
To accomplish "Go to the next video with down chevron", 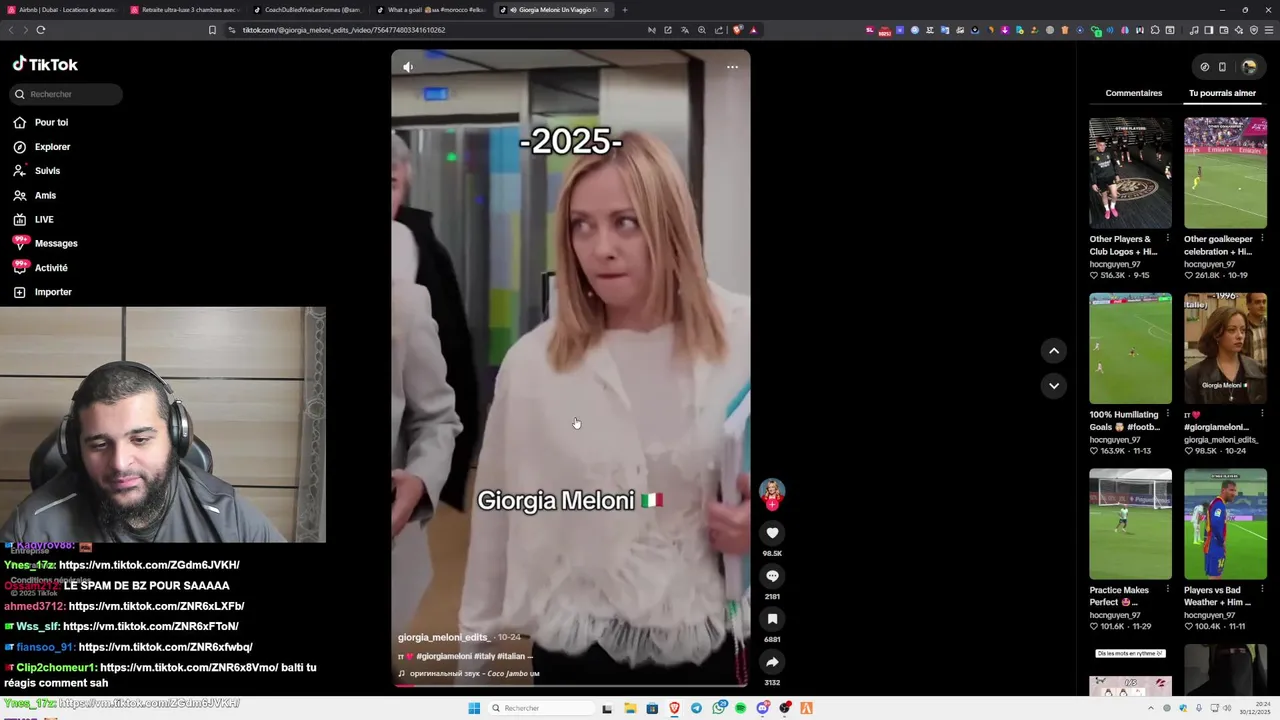I will 1054,386.
